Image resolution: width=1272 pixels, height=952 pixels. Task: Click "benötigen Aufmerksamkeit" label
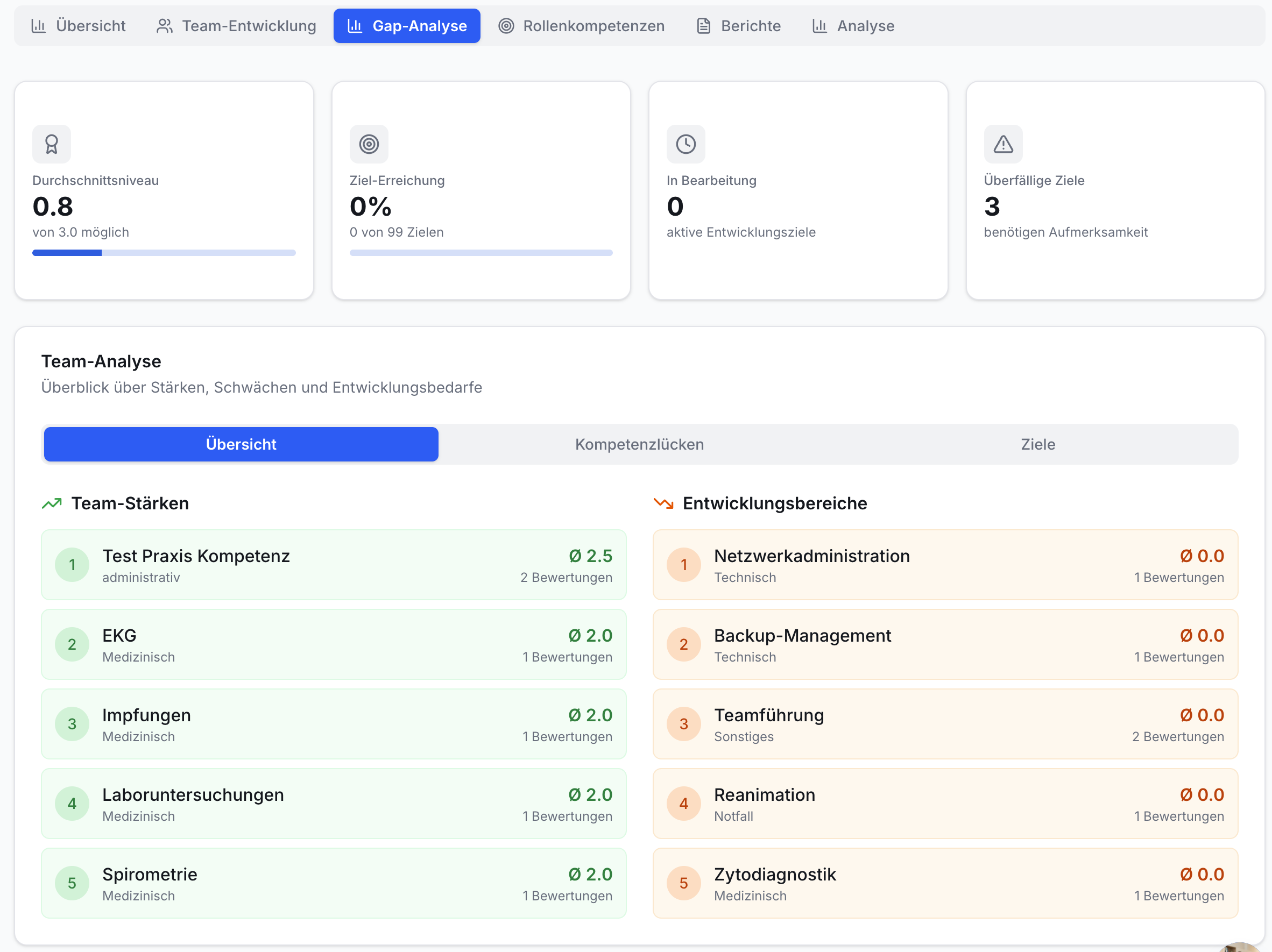point(1065,232)
